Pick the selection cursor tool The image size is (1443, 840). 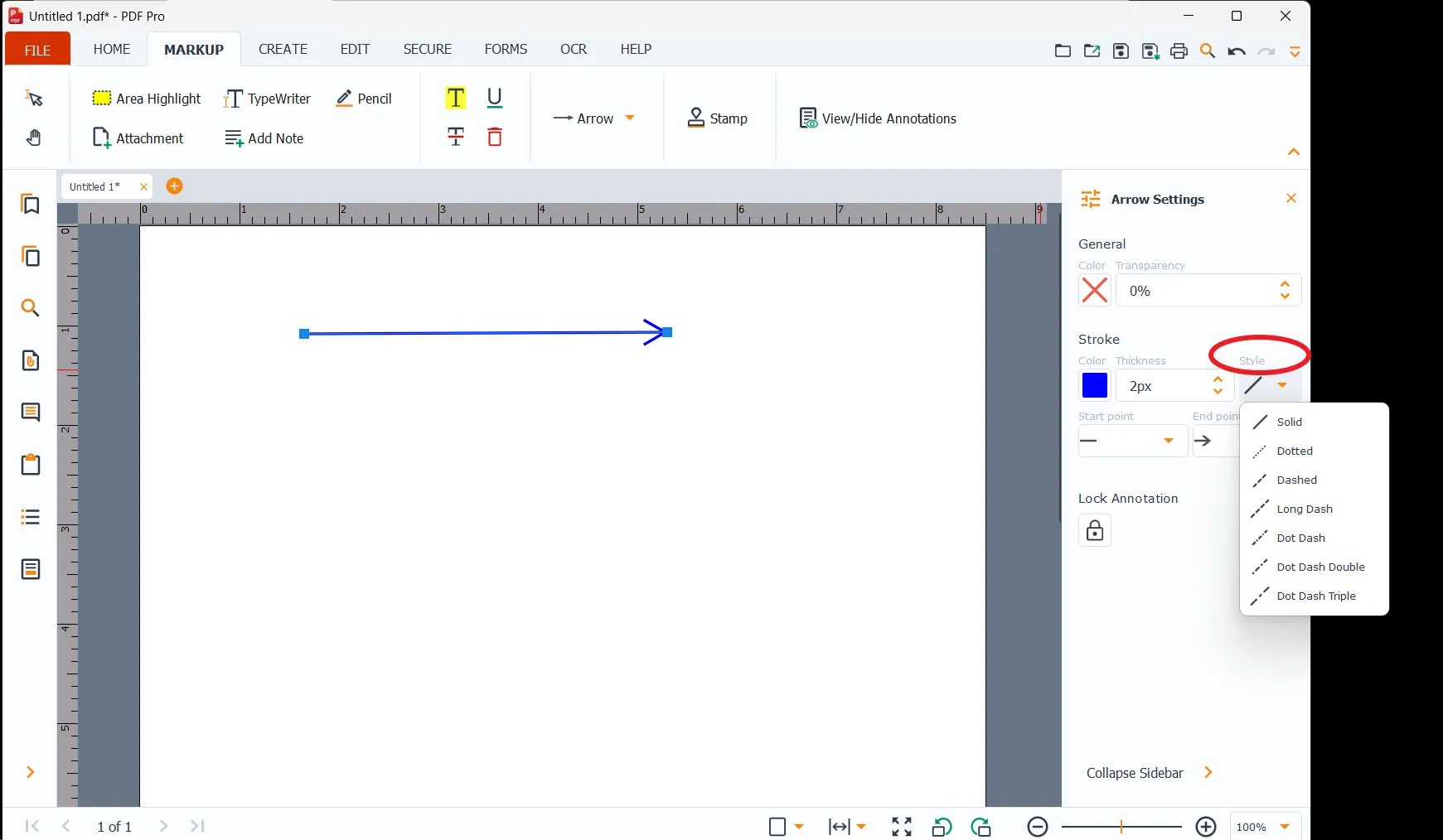point(33,98)
